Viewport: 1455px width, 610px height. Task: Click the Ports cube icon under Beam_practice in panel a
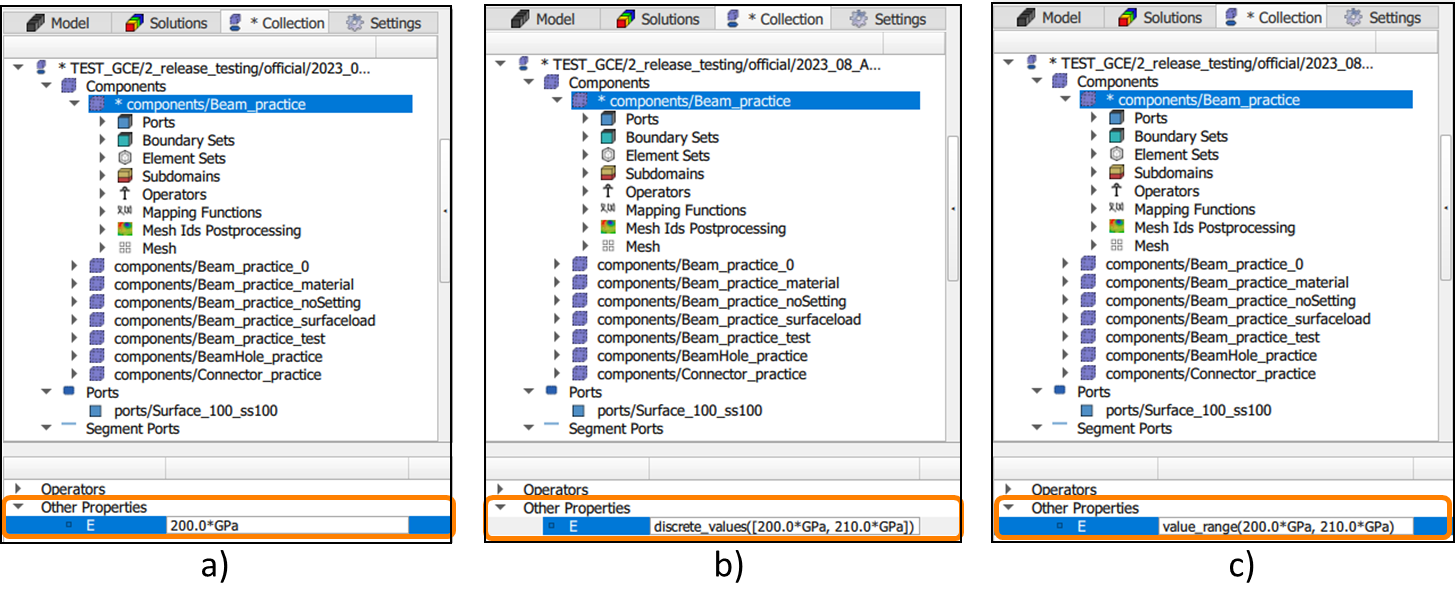pyautogui.click(x=125, y=122)
